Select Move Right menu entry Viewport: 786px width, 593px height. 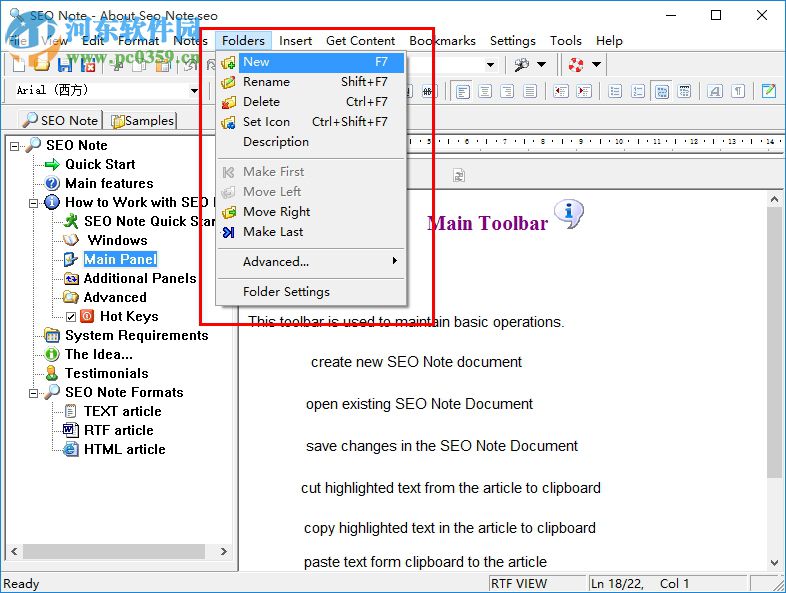(311, 212)
